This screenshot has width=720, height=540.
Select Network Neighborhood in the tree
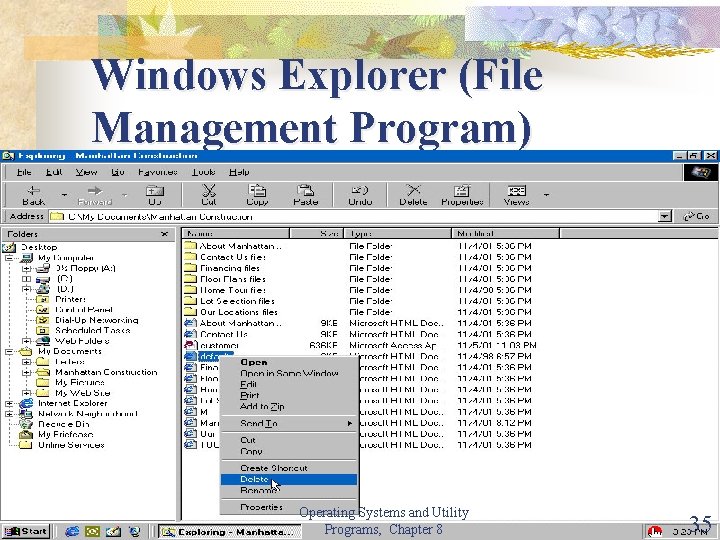tap(87, 414)
